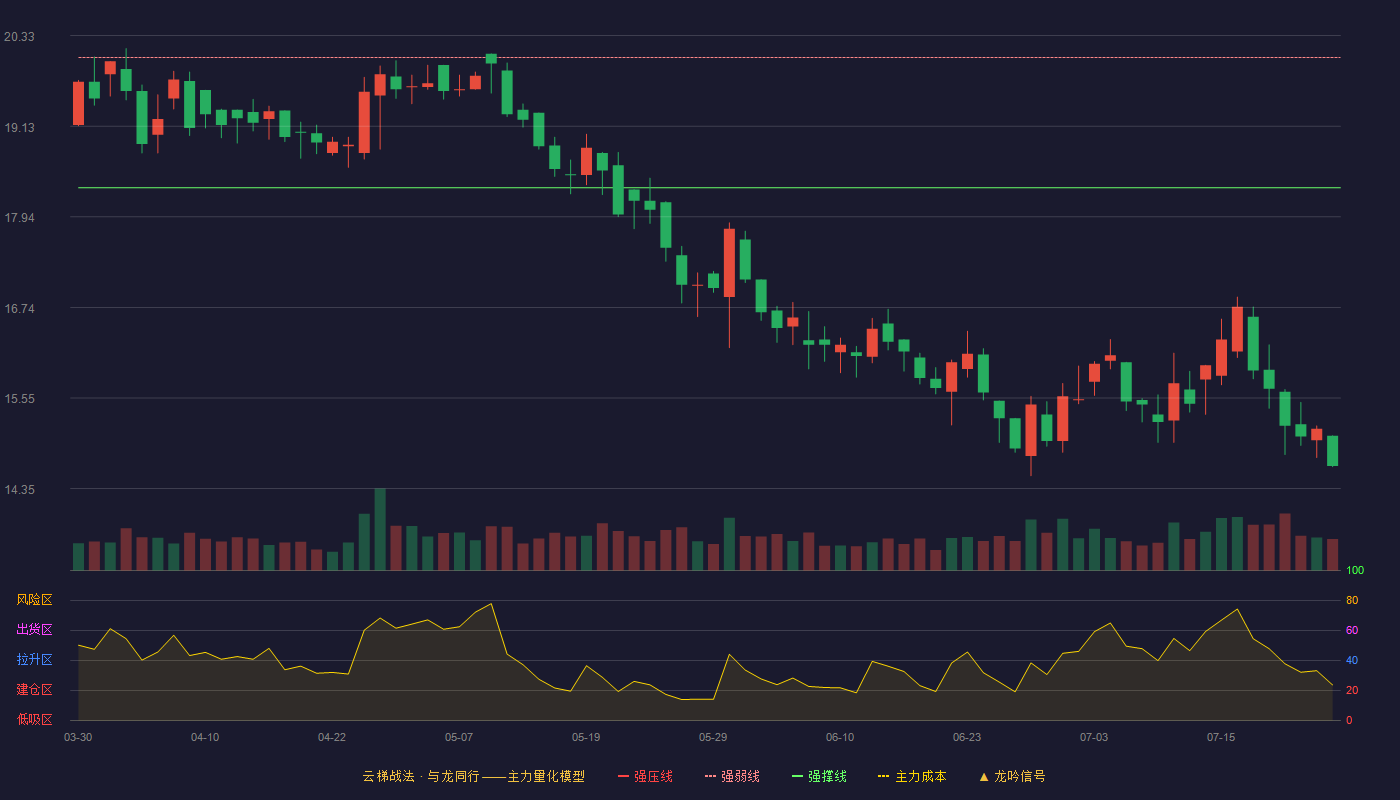Click the green dash icon beside 强撑线
Screen dimensions: 1400x800
click(798, 776)
